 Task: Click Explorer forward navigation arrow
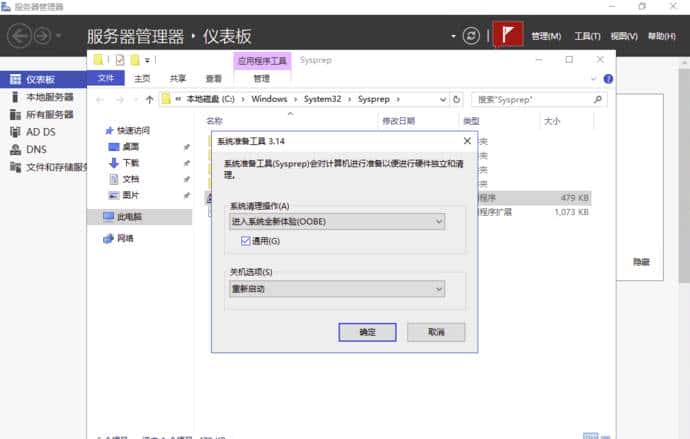tap(120, 100)
